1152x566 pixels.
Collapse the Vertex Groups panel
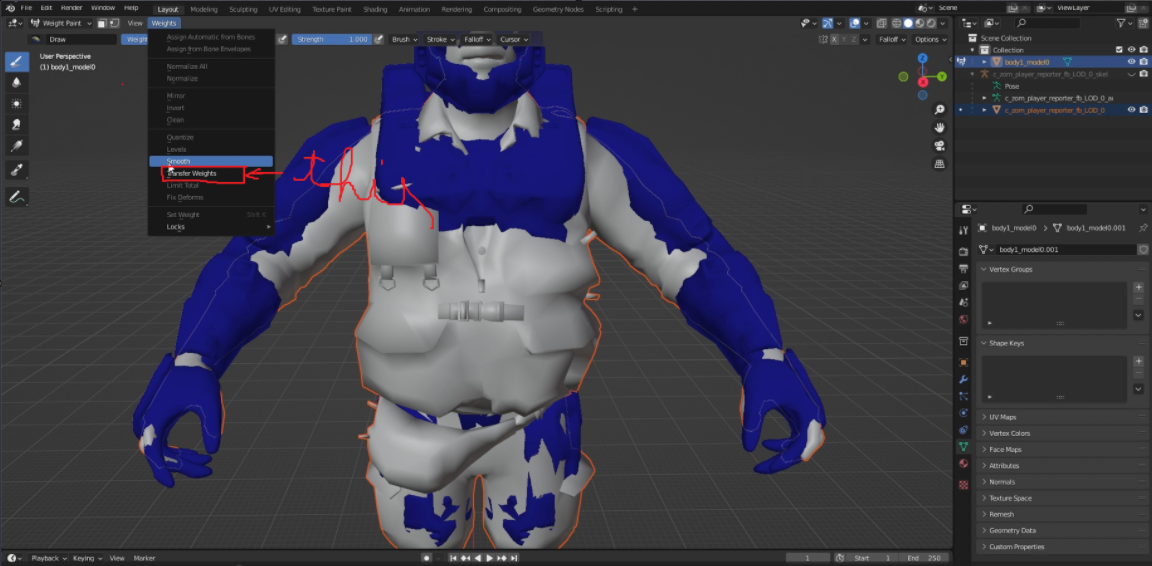(x=1062, y=269)
